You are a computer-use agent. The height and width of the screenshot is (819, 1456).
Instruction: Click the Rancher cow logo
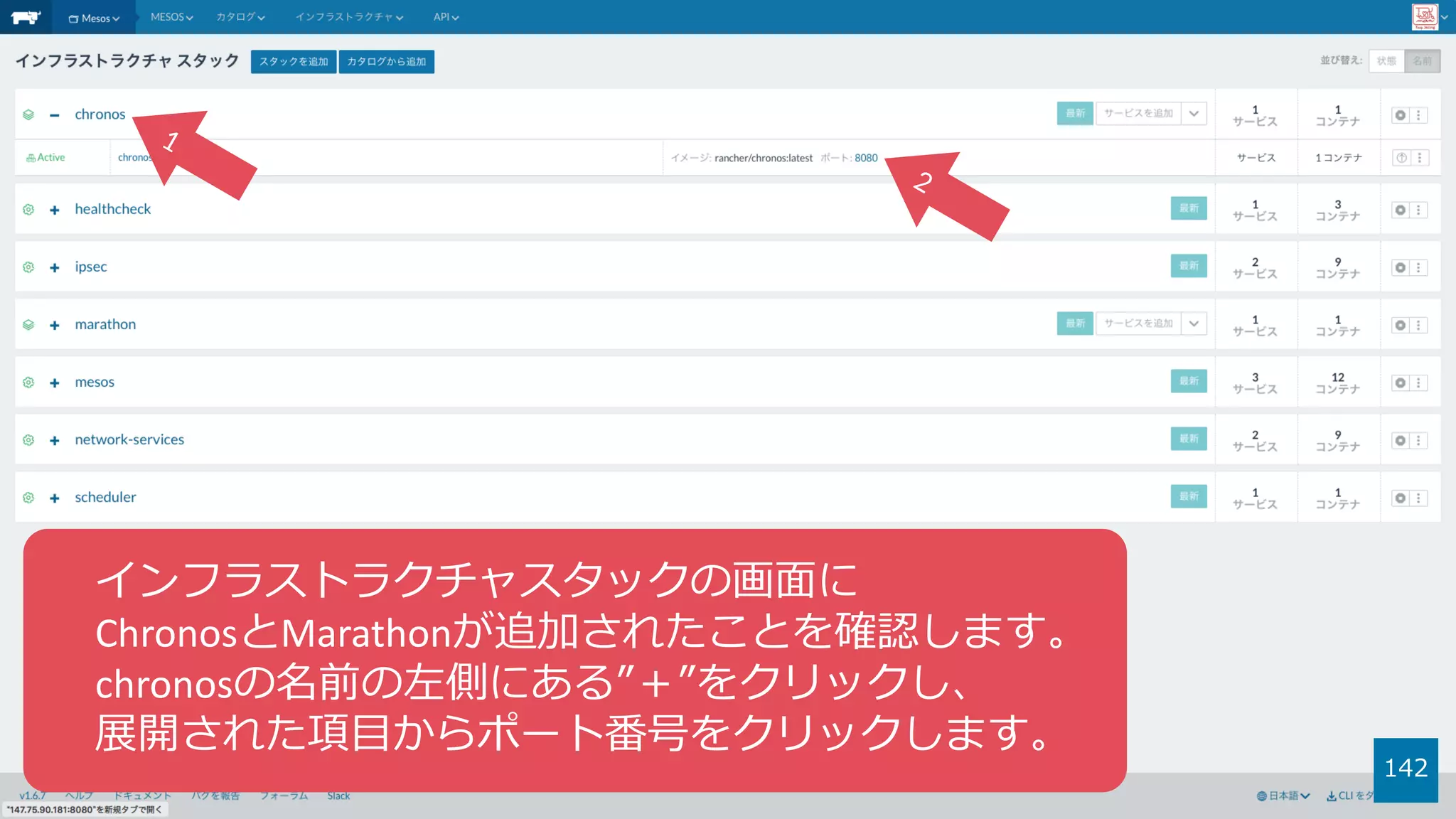click(x=26, y=17)
